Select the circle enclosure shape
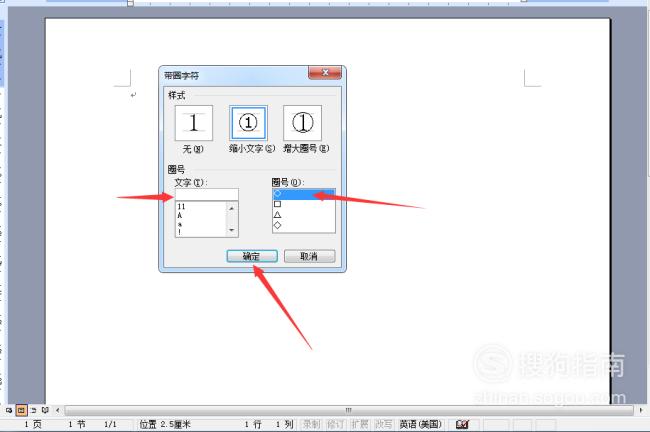 point(303,194)
